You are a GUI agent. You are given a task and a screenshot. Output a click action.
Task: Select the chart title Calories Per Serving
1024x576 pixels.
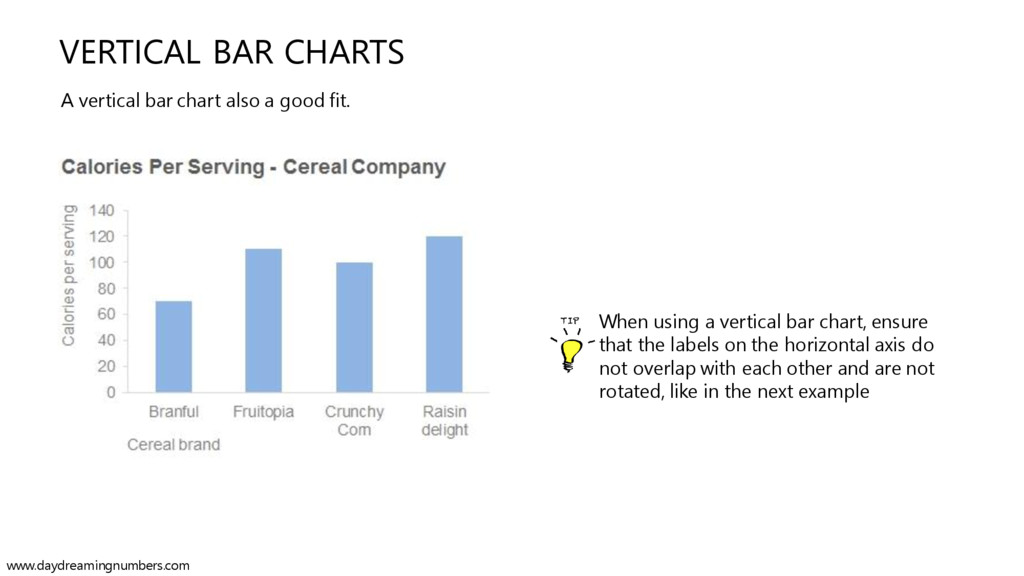(253, 167)
